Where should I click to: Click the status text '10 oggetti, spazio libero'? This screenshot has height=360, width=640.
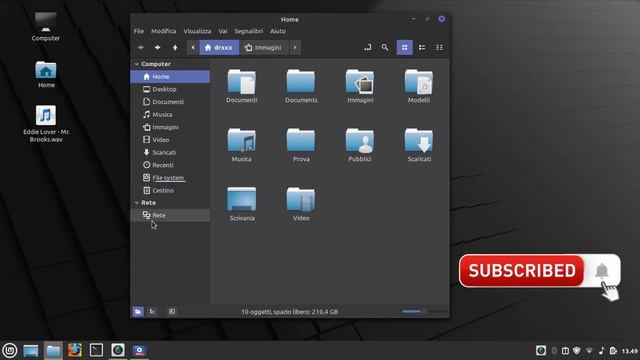click(x=289, y=312)
